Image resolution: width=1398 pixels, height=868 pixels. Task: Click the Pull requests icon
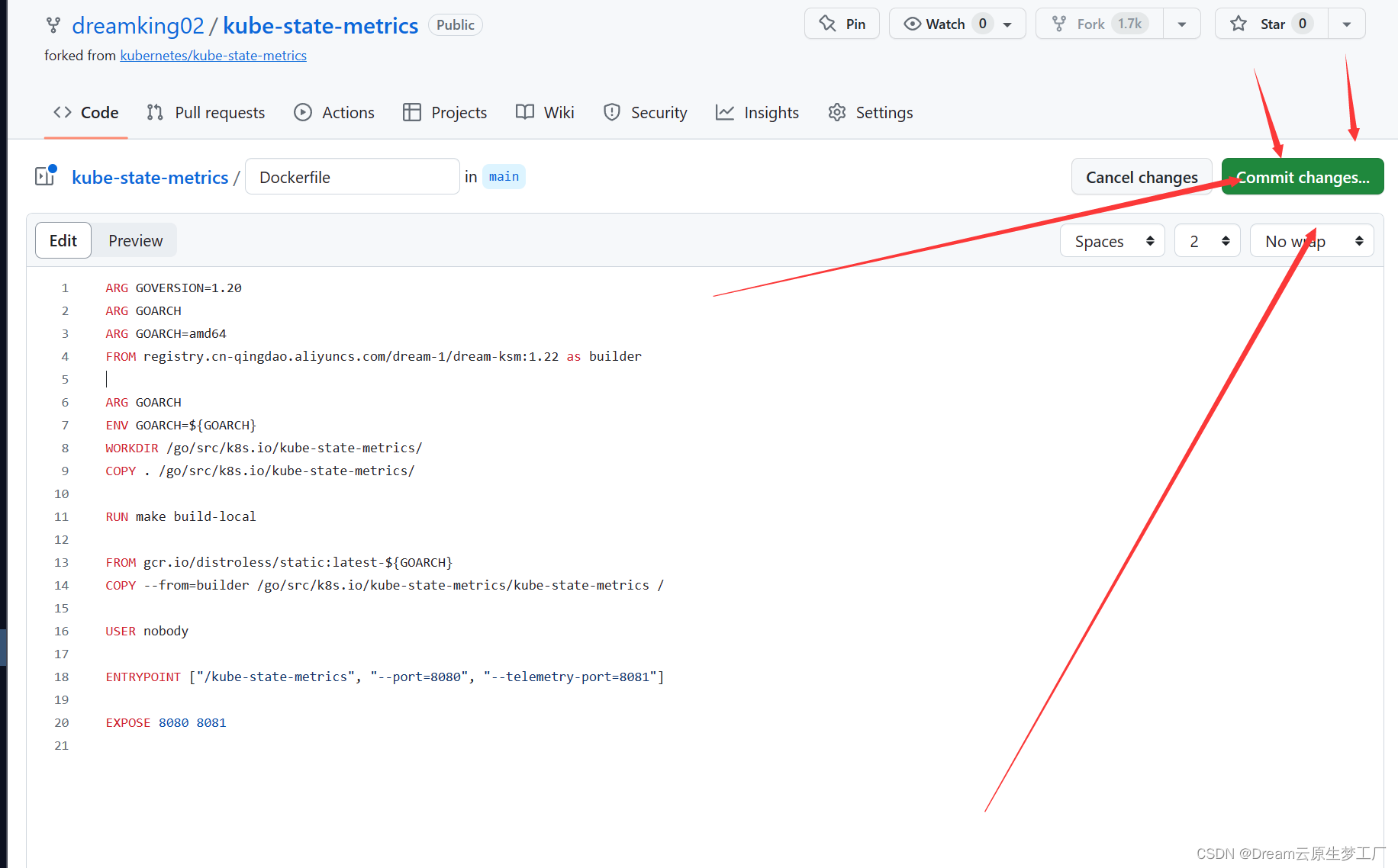tap(155, 112)
